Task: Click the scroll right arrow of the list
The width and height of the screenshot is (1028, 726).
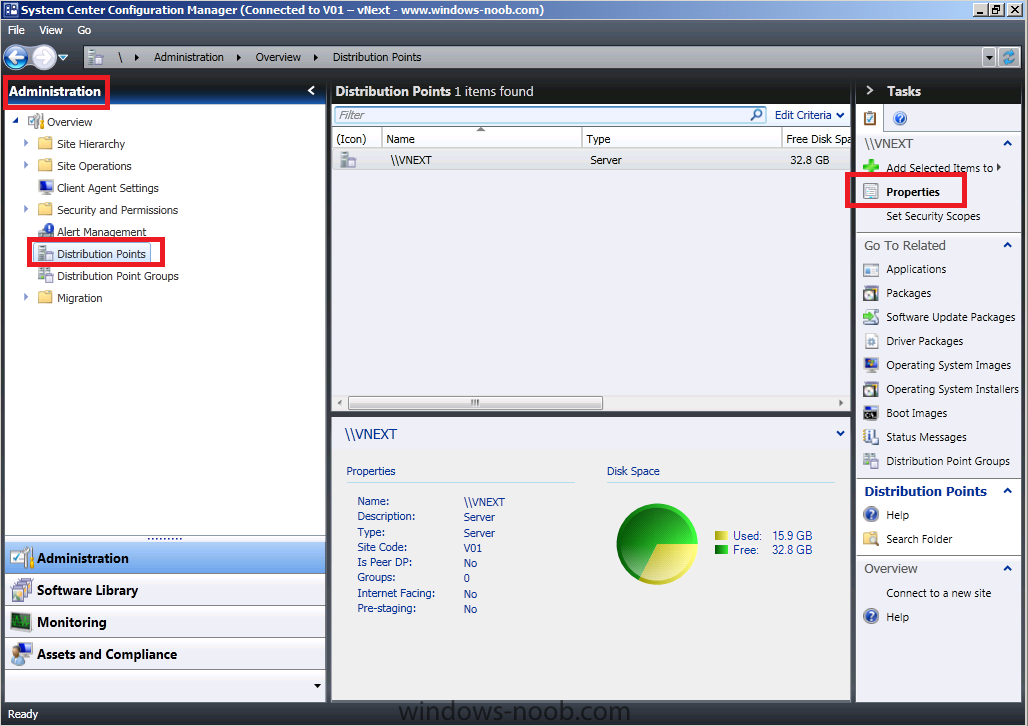Action: [840, 403]
